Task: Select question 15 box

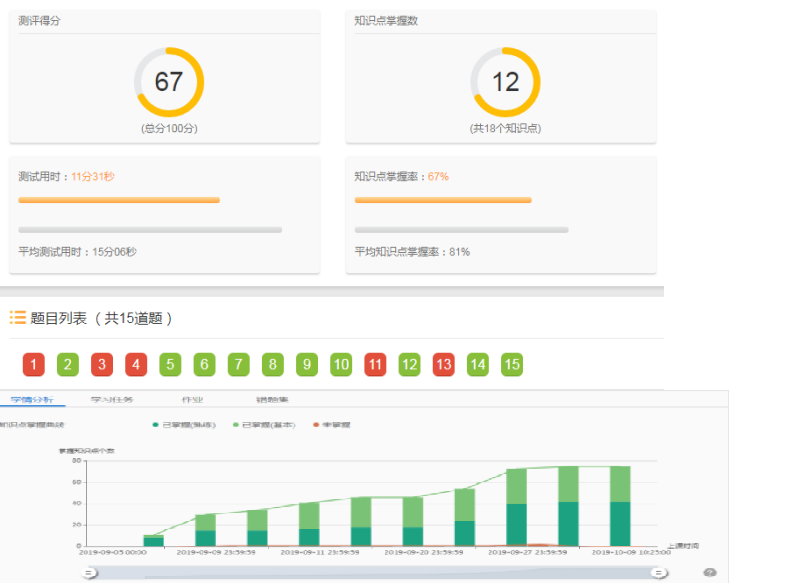Action: [x=511, y=365]
